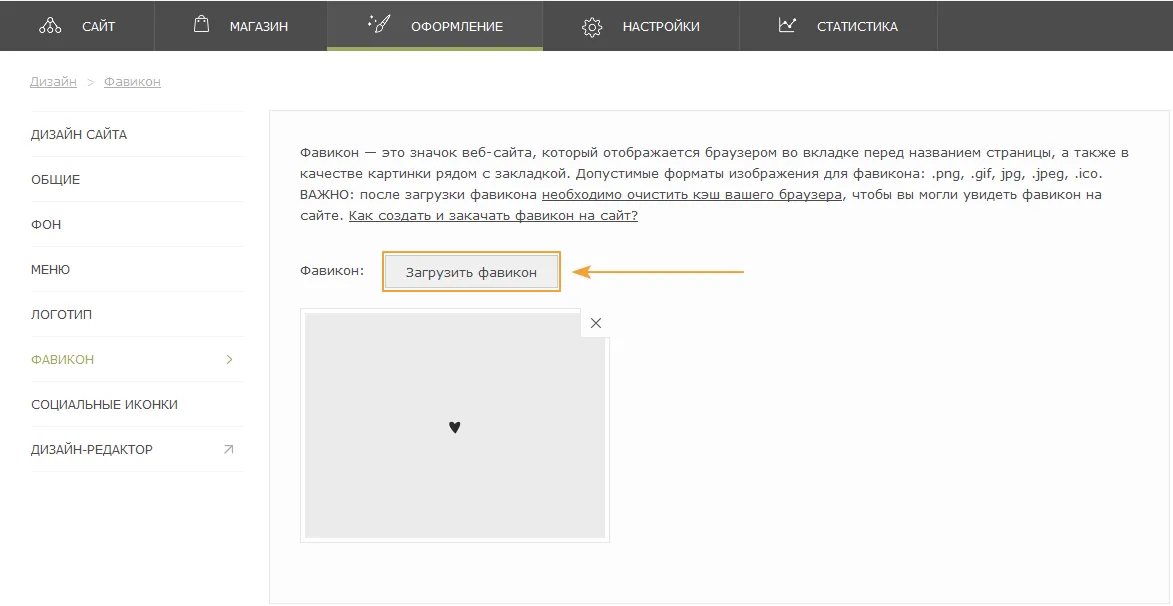The width and height of the screenshot is (1173, 606).
Task: Click the Оформление magic brush icon
Action: tap(379, 24)
